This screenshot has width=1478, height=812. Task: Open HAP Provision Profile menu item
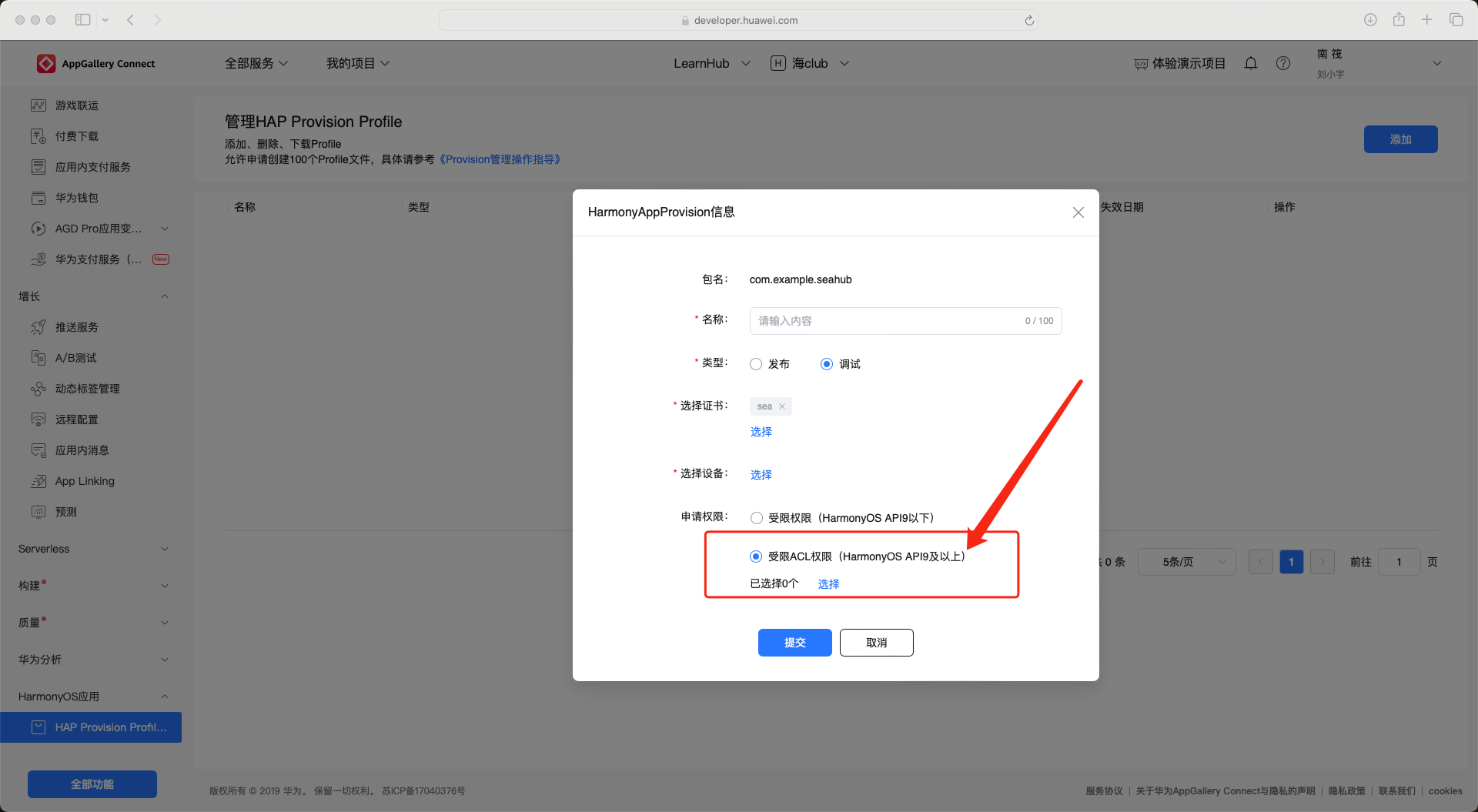point(91,727)
